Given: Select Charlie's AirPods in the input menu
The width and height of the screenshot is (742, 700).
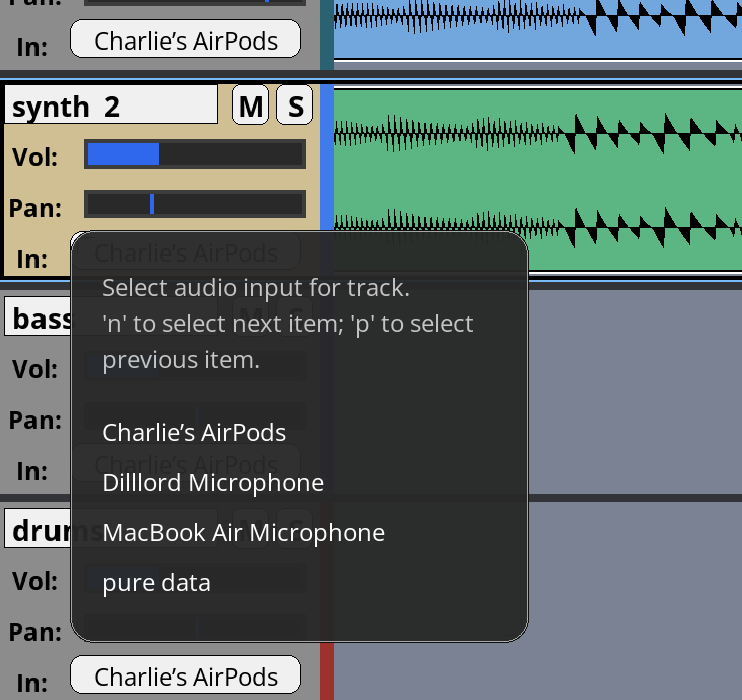Looking at the screenshot, I should pos(194,433).
